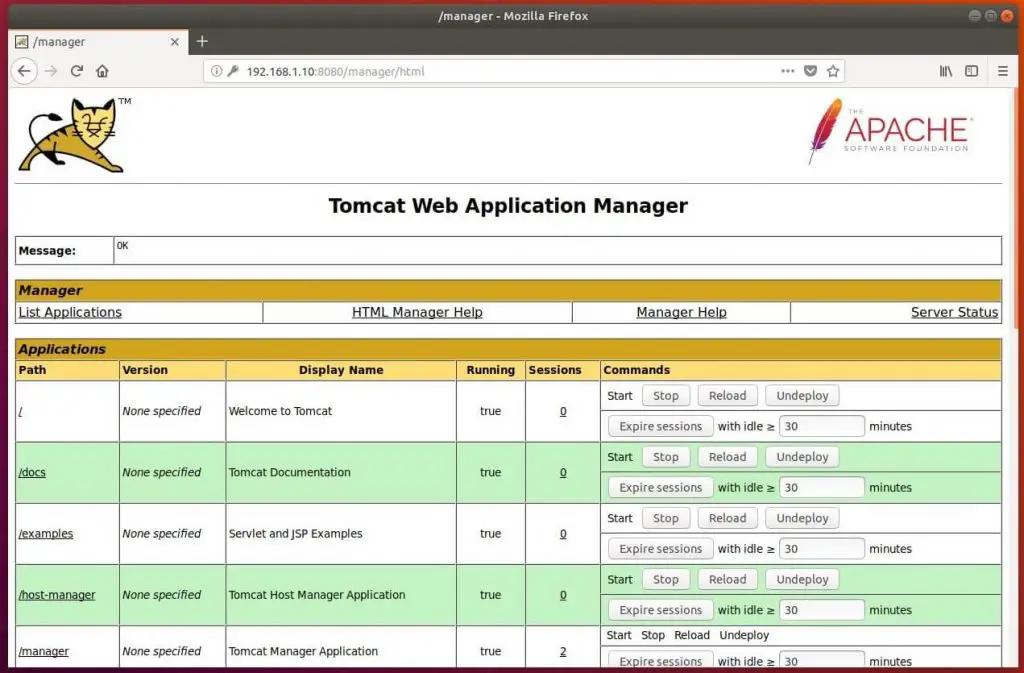Open List Applications link
This screenshot has height=673, width=1024.
point(70,312)
